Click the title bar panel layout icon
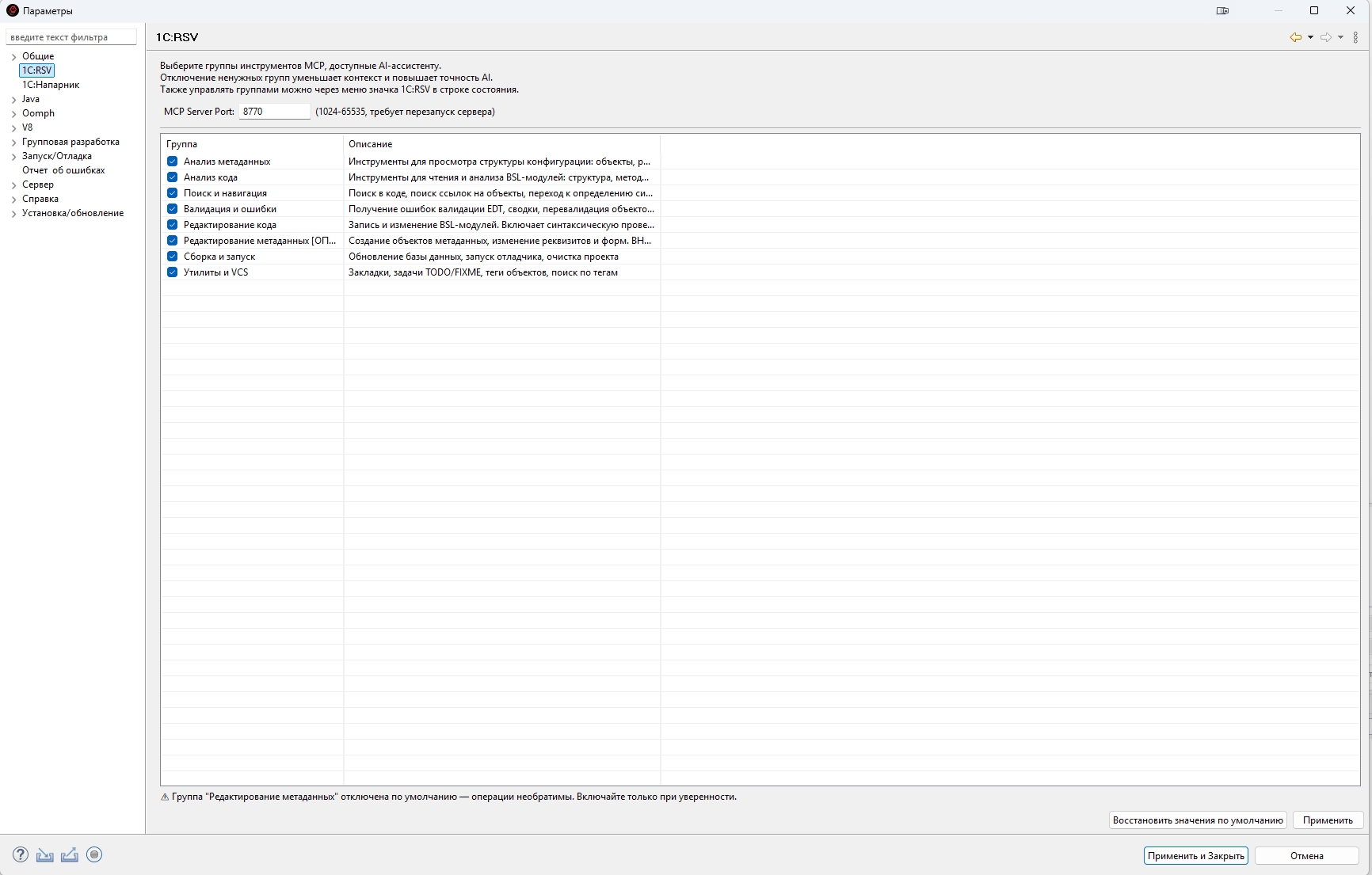1372x875 pixels. (1222, 11)
